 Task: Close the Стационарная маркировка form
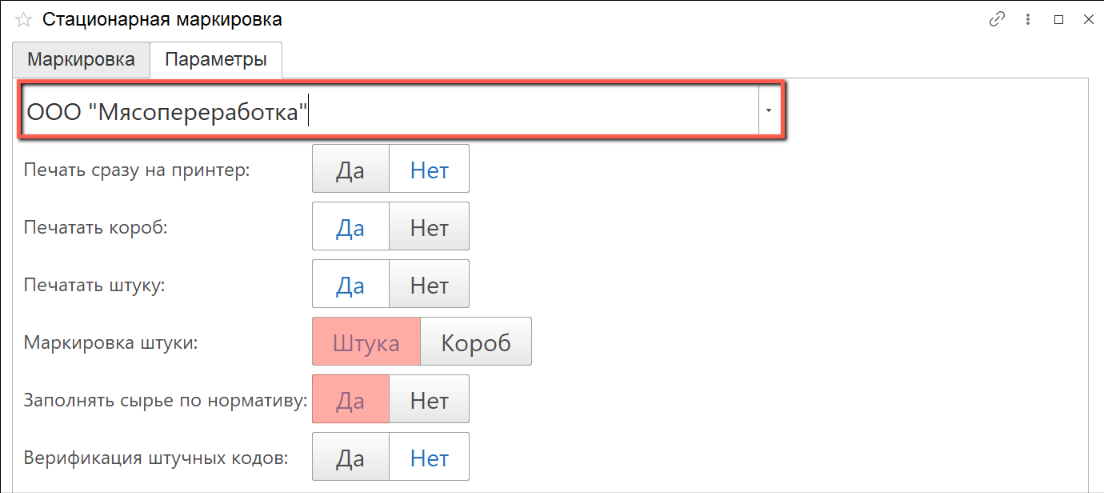[x=1088, y=19]
